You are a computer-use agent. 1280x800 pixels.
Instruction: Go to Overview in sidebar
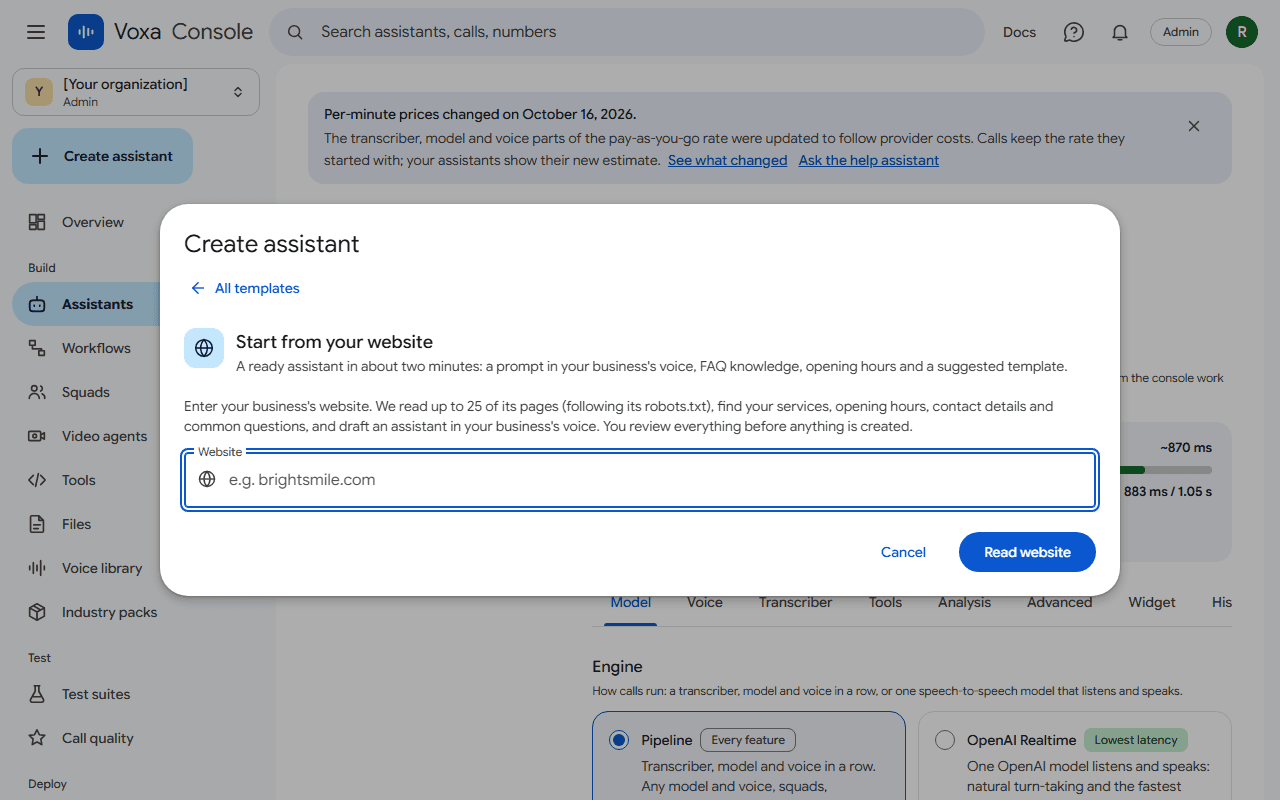(86, 222)
